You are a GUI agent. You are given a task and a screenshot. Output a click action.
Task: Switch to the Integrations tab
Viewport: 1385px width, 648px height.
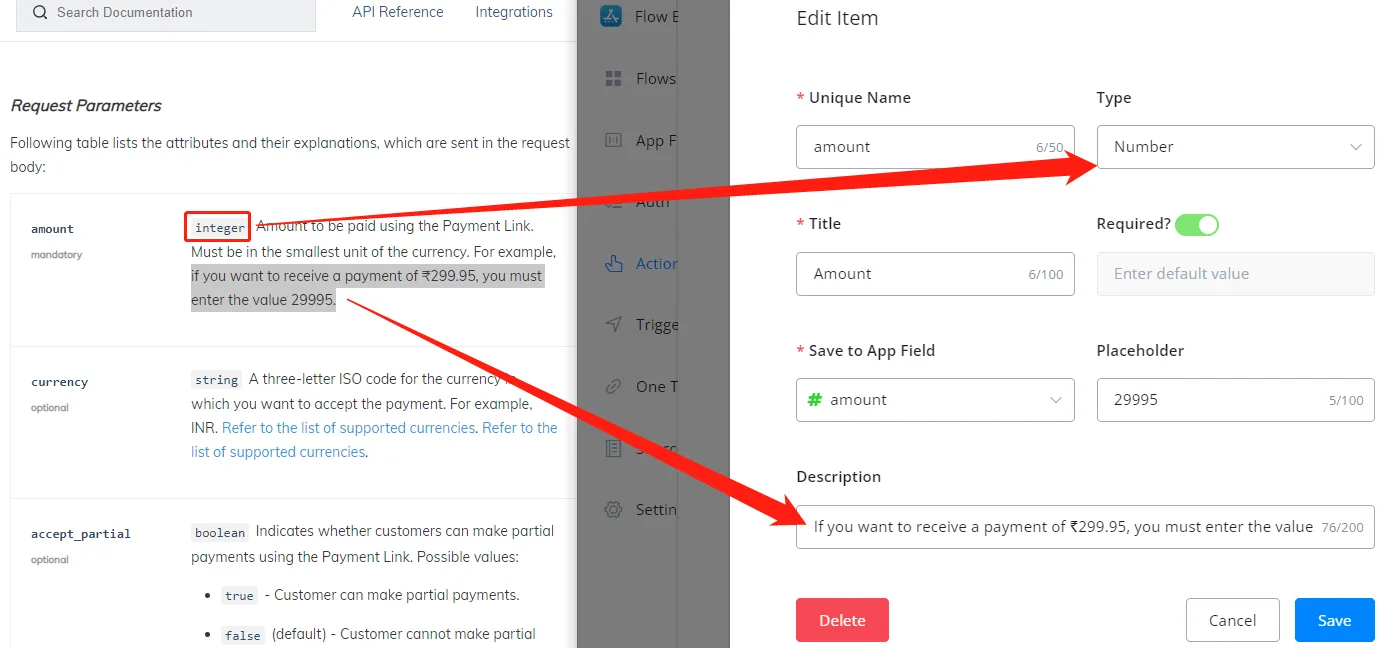tap(514, 12)
